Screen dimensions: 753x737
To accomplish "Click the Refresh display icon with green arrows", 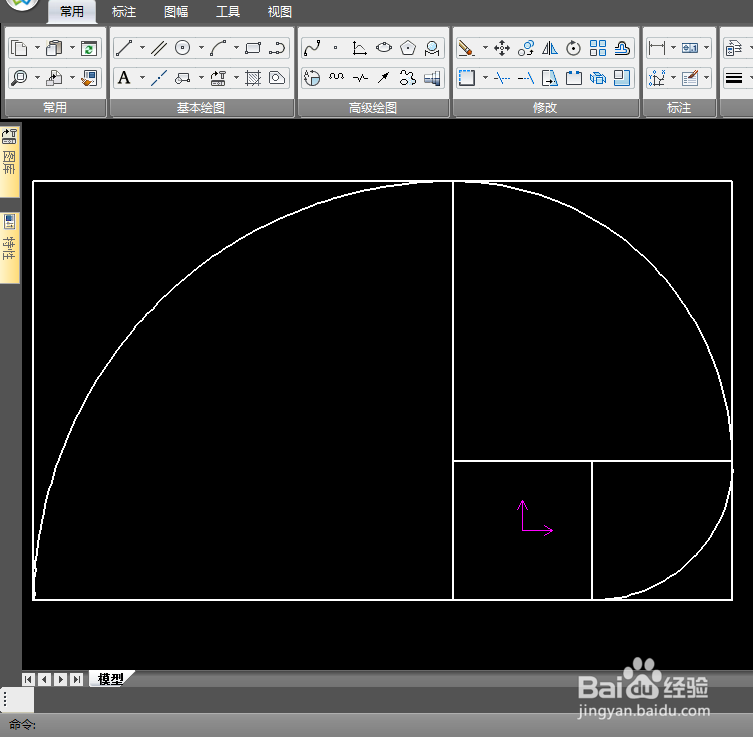I will click(x=89, y=48).
